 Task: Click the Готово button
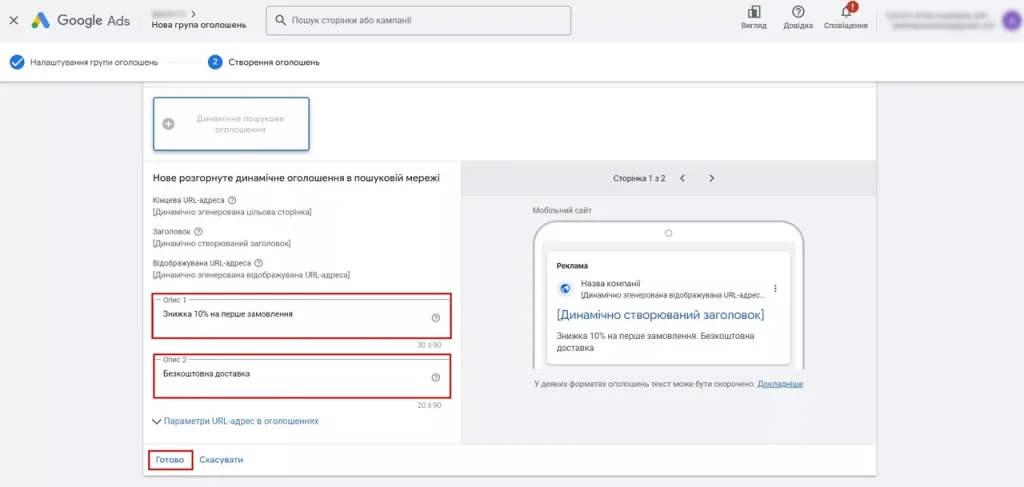point(170,460)
